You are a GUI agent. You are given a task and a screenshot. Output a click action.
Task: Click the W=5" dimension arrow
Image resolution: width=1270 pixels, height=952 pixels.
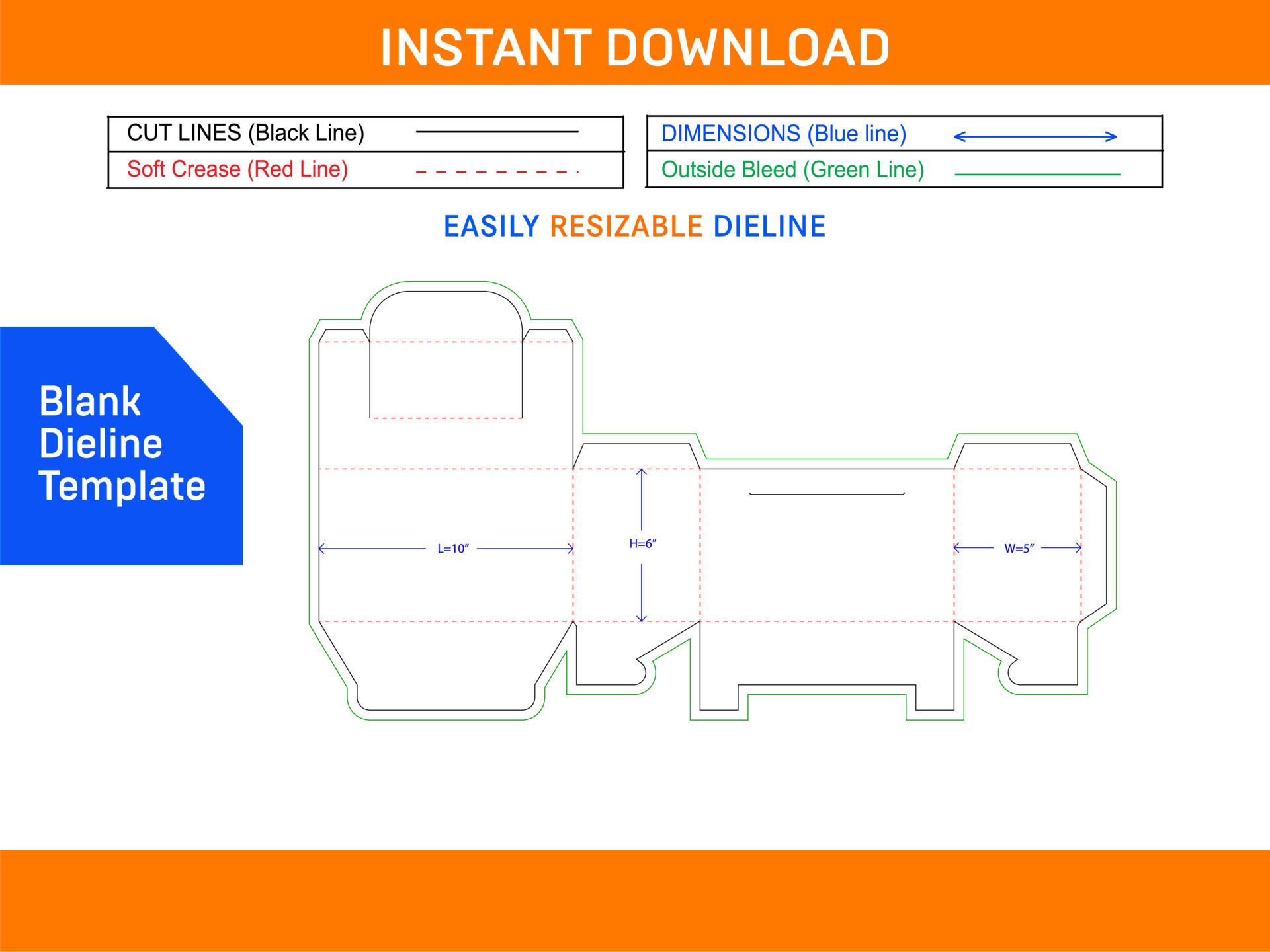[1019, 547]
